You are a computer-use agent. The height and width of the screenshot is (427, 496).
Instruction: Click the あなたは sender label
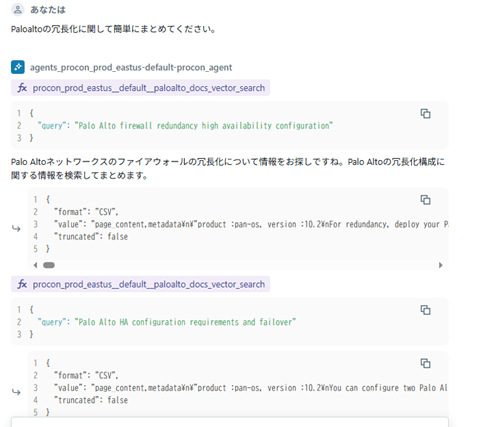(x=48, y=10)
